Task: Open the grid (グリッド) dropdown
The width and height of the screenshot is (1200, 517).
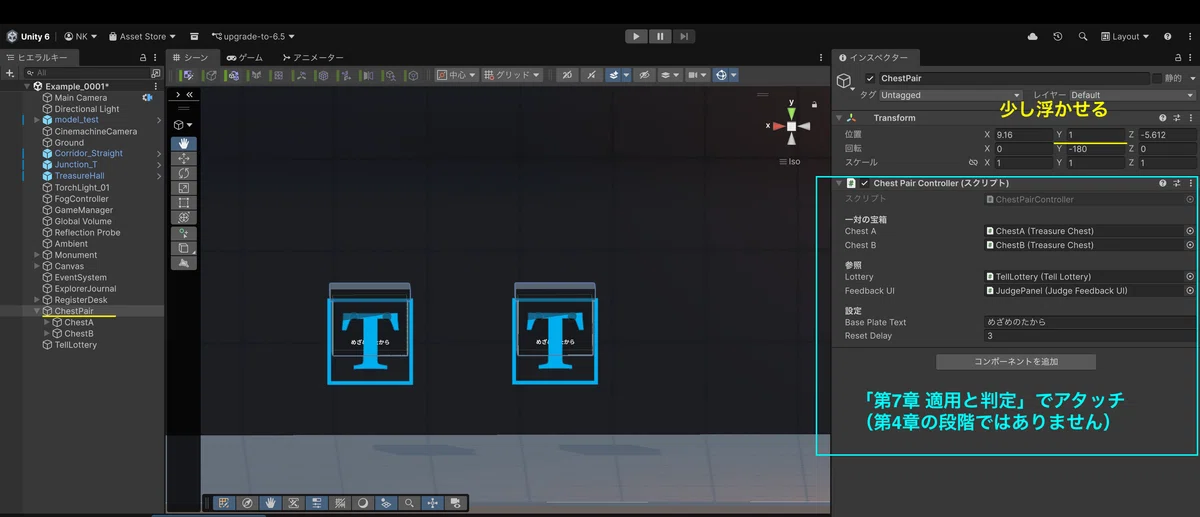Action: 512,75
